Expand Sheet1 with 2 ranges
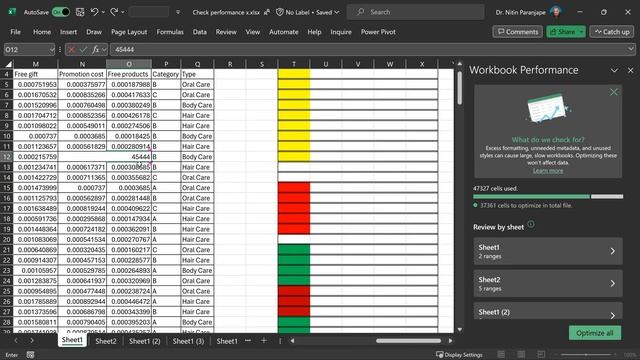Image resolution: width=640 pixels, height=360 pixels. 548,251
